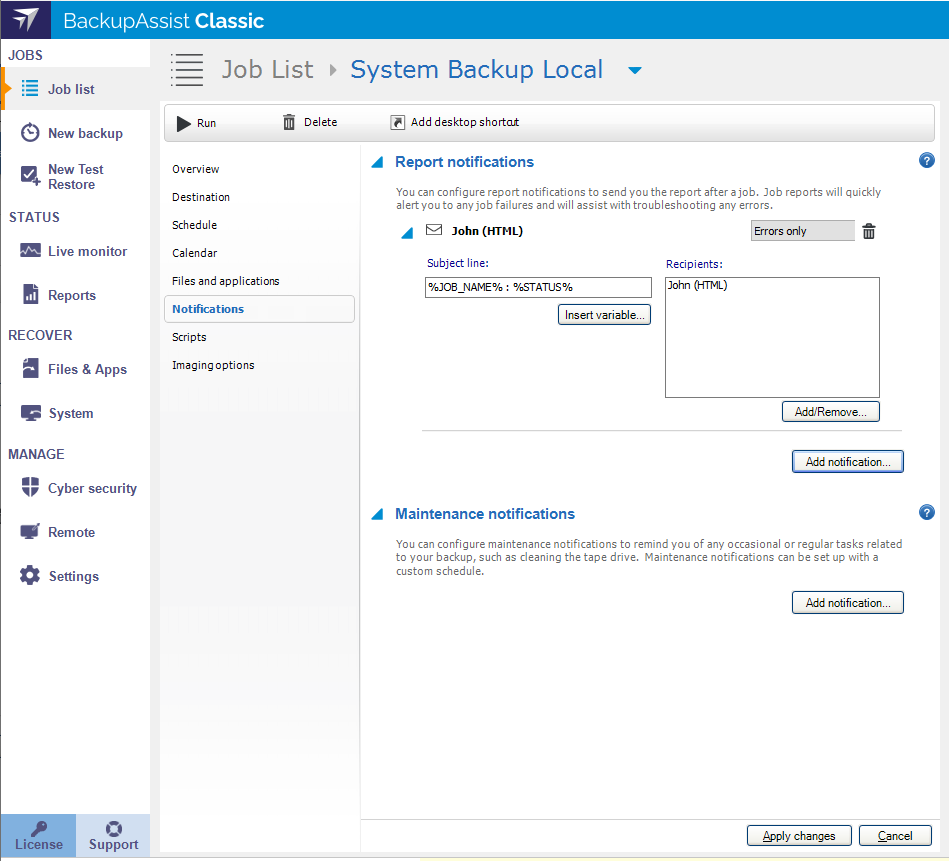
Task: Click in the Subject line field
Action: pos(538,287)
